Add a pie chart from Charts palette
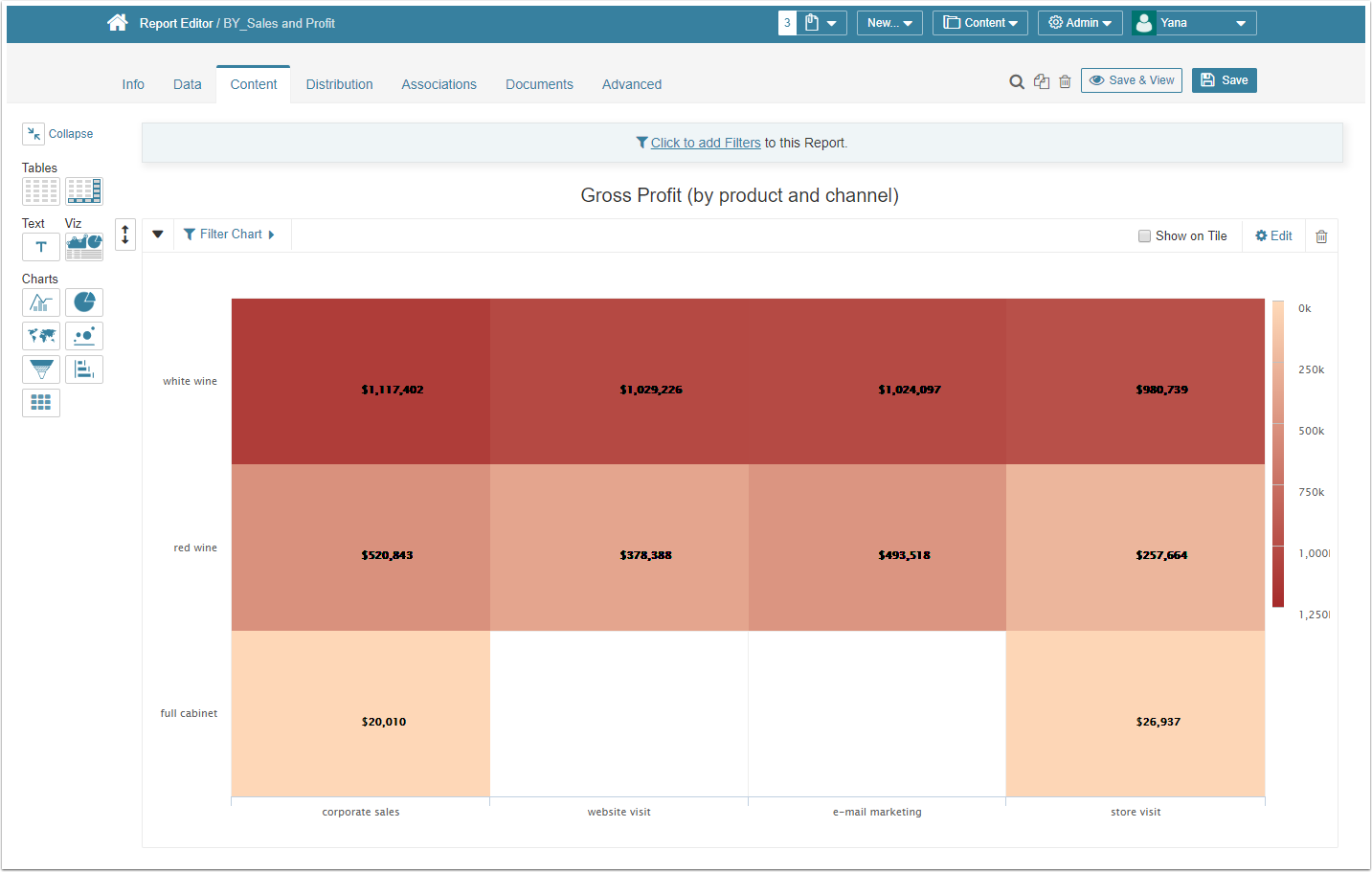 (x=84, y=302)
